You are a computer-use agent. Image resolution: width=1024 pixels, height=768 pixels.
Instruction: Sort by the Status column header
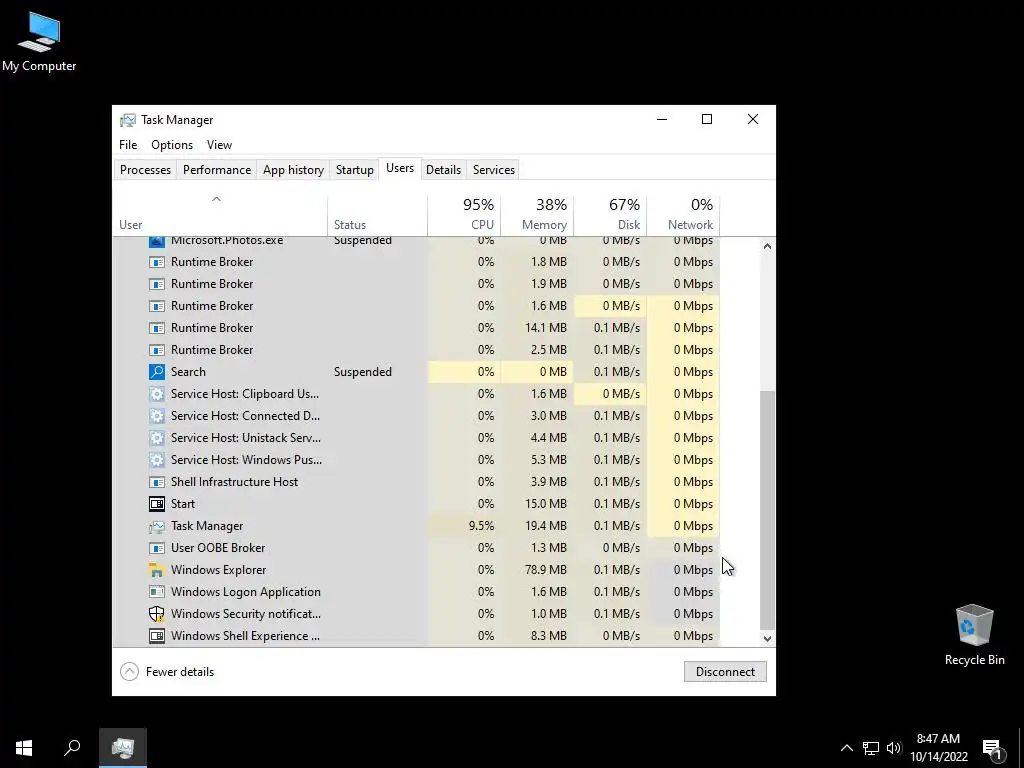tap(377, 215)
